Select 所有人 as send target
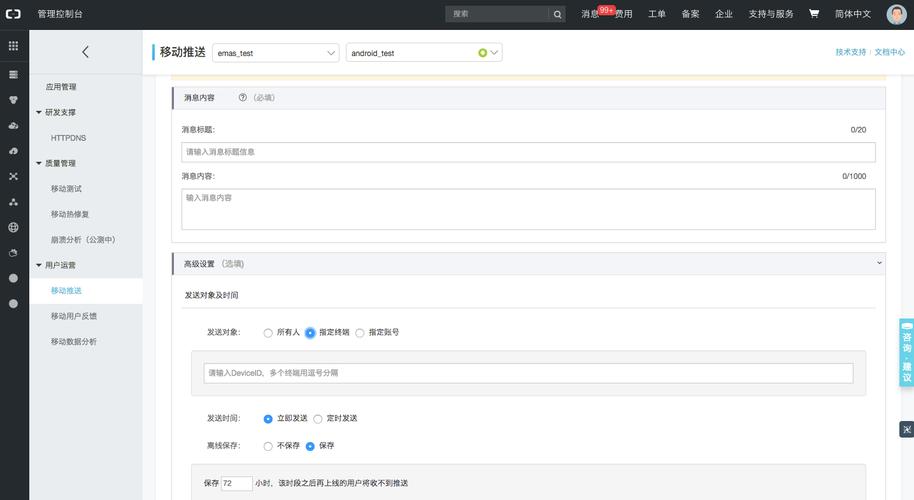This screenshot has height=500, width=914. pos(268,333)
